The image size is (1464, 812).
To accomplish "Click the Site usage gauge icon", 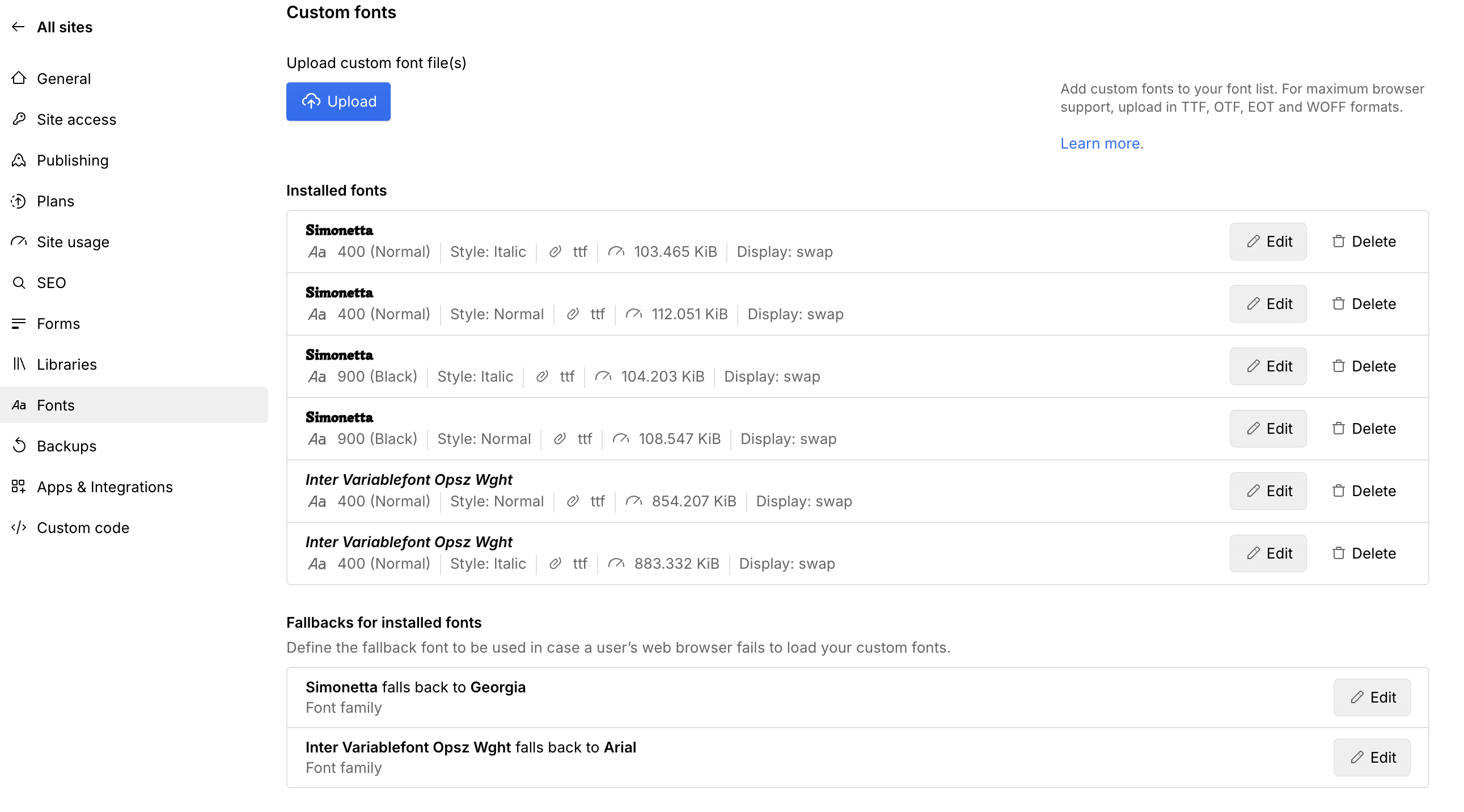I will (19, 242).
